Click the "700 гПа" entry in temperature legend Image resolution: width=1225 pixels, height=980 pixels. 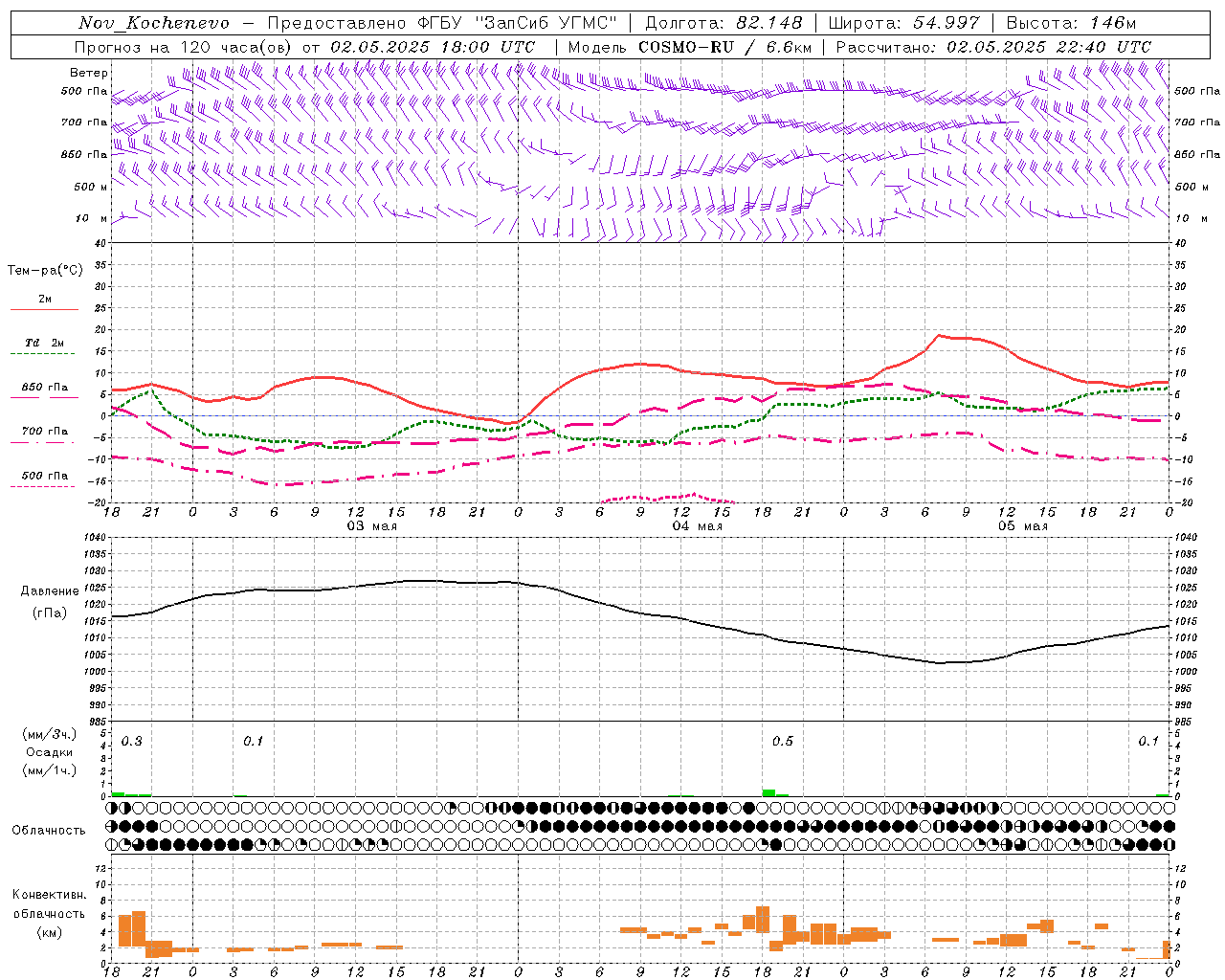tap(44, 432)
